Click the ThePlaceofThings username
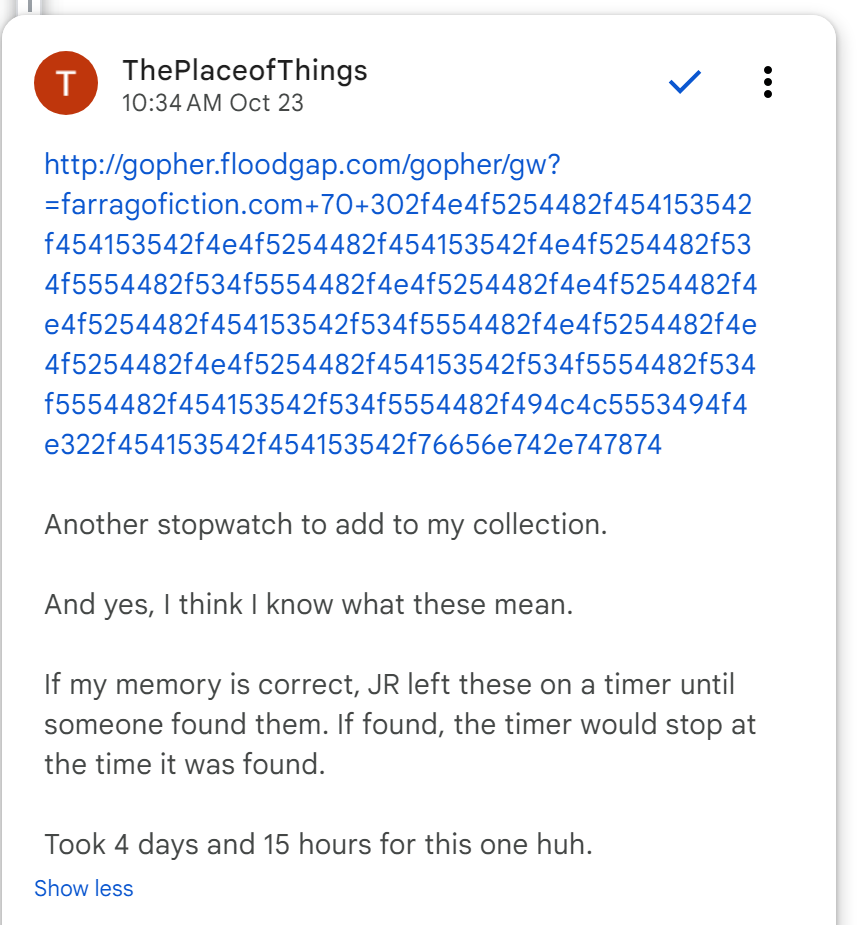 pos(245,71)
